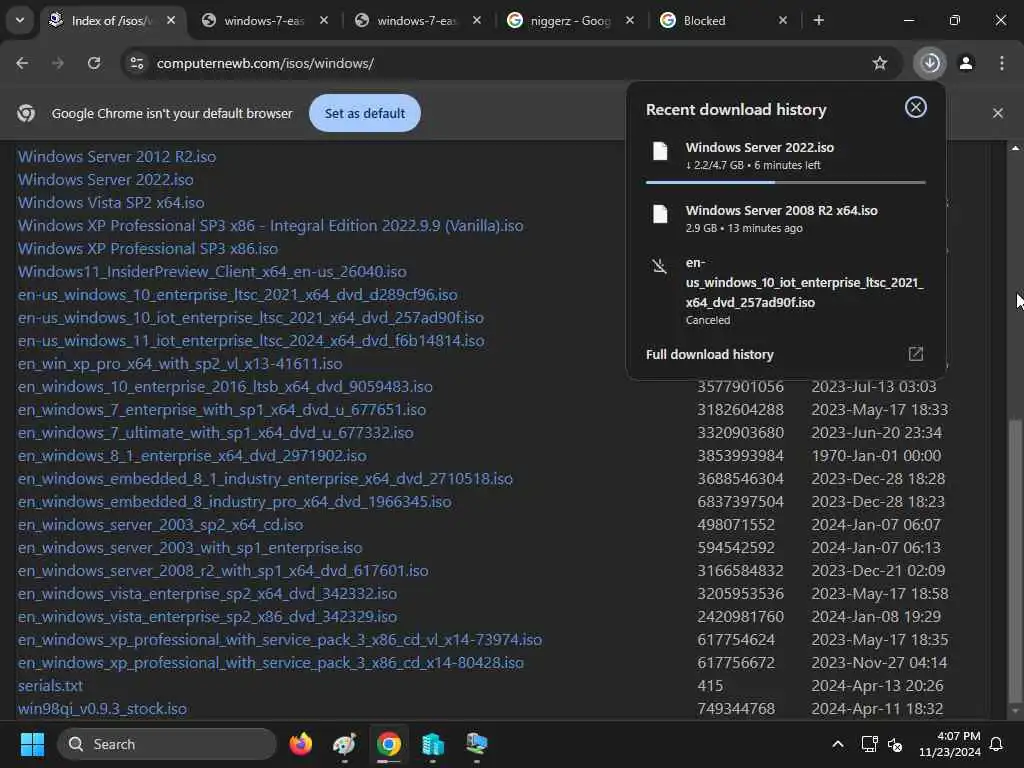Click the taskbar Search box
The image size is (1024, 768).
(167, 744)
